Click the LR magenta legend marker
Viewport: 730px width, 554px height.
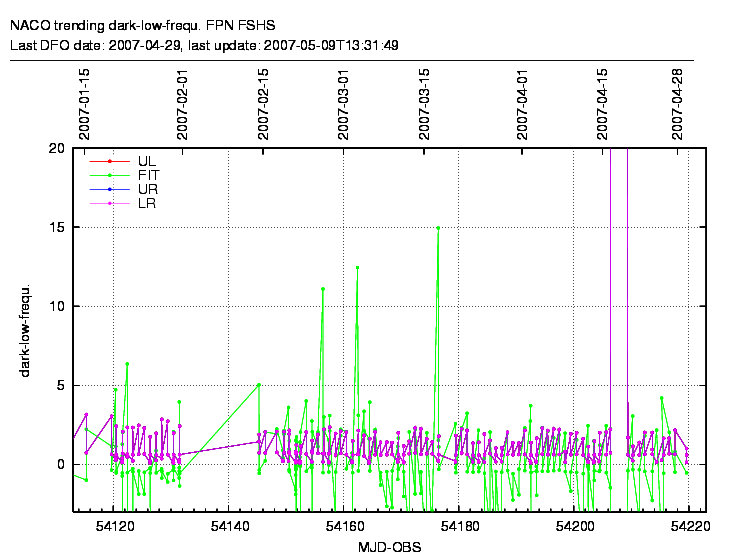point(109,203)
